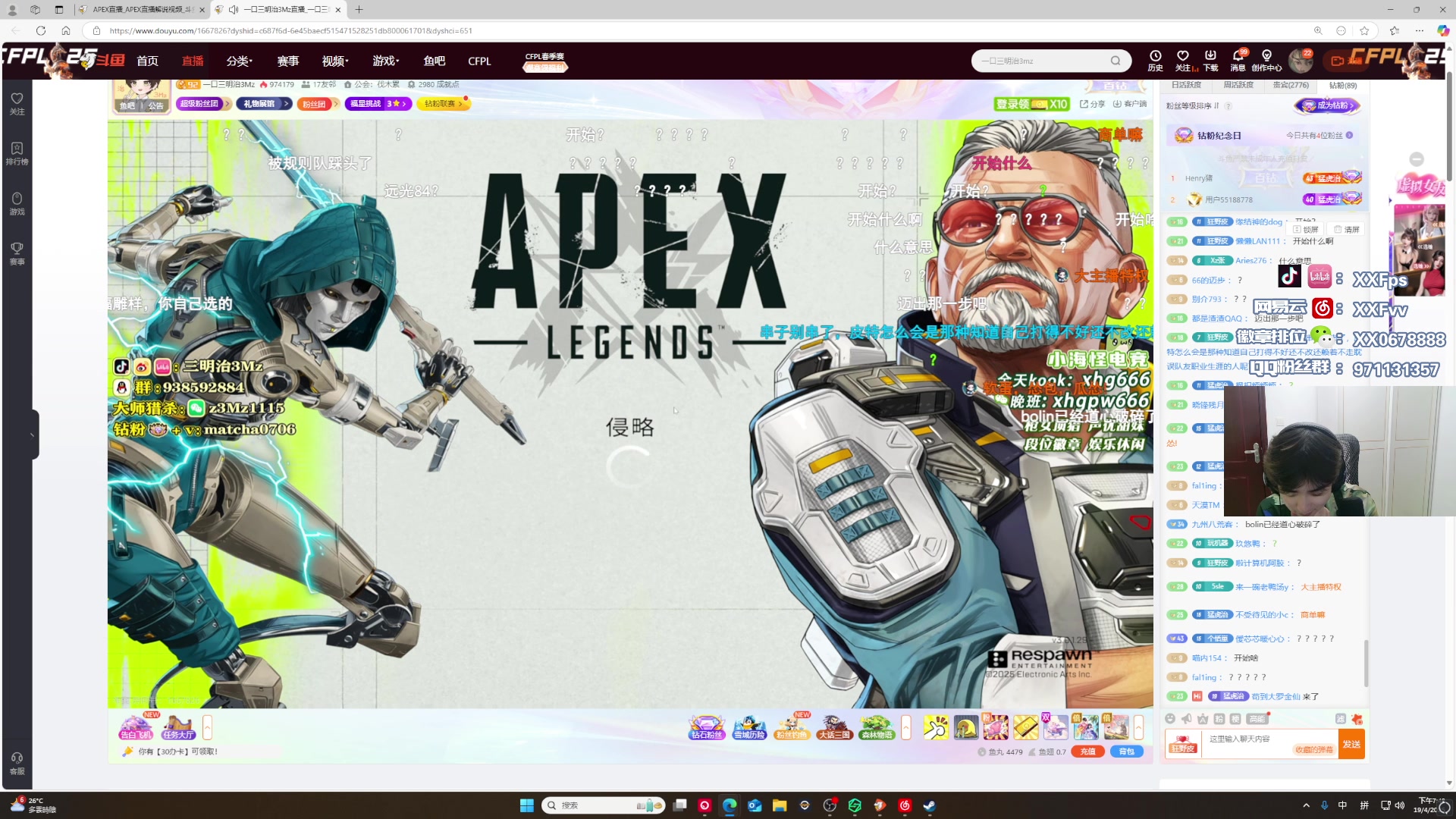Screen dimensions: 1456x819
Task: Toggle 粉丝等级排序 sort order
Action: [x=1193, y=105]
